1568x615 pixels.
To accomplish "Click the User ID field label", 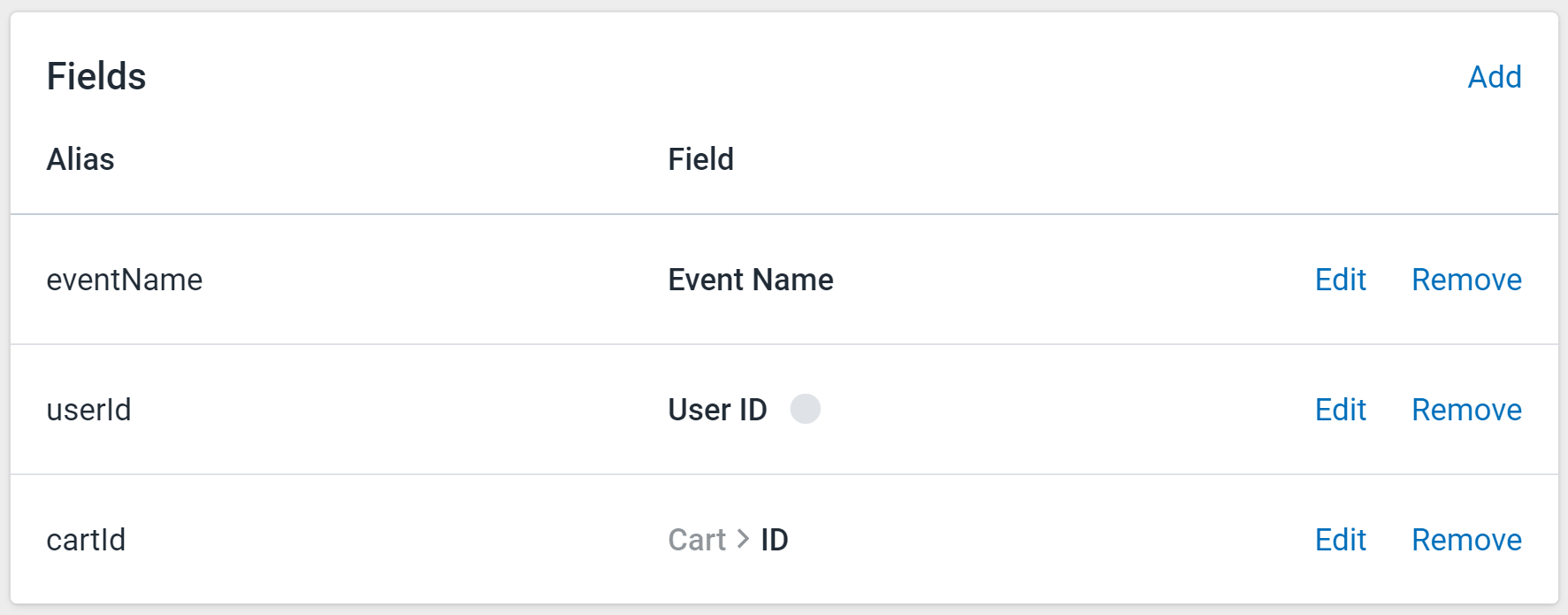I will click(717, 410).
